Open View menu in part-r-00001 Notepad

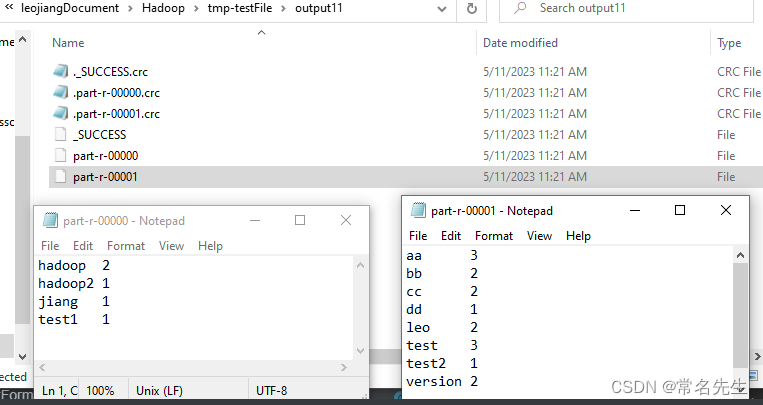tap(539, 236)
